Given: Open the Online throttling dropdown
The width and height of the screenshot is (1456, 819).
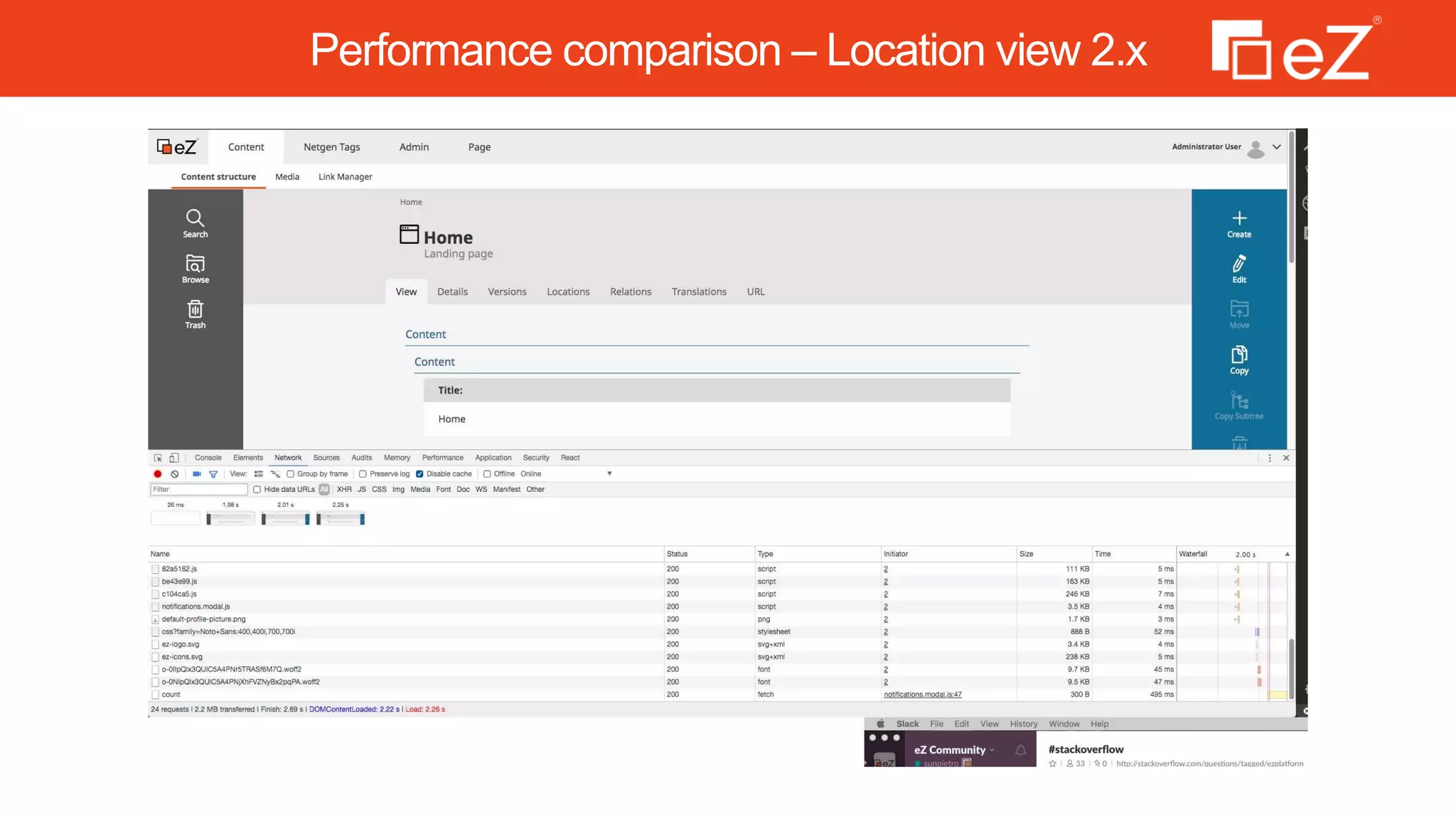Looking at the screenshot, I should pyautogui.click(x=531, y=474).
